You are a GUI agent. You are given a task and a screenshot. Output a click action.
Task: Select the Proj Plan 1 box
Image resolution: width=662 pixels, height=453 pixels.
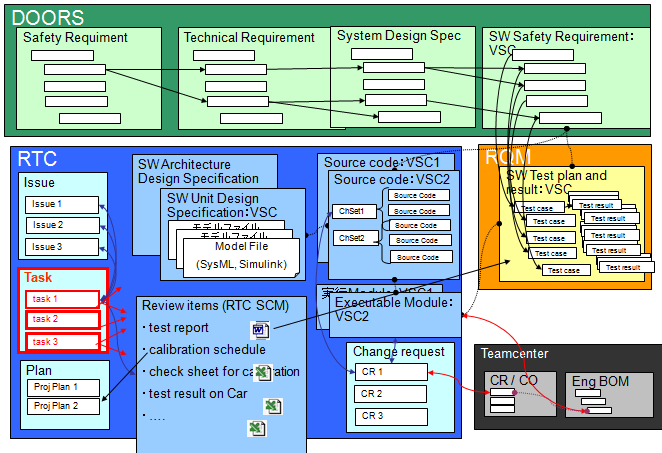(x=63, y=387)
